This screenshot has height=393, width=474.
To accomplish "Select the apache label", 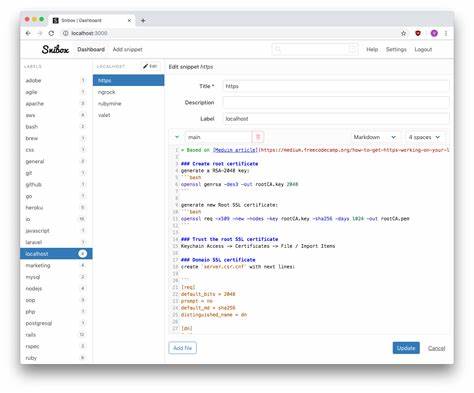I will (56, 104).
